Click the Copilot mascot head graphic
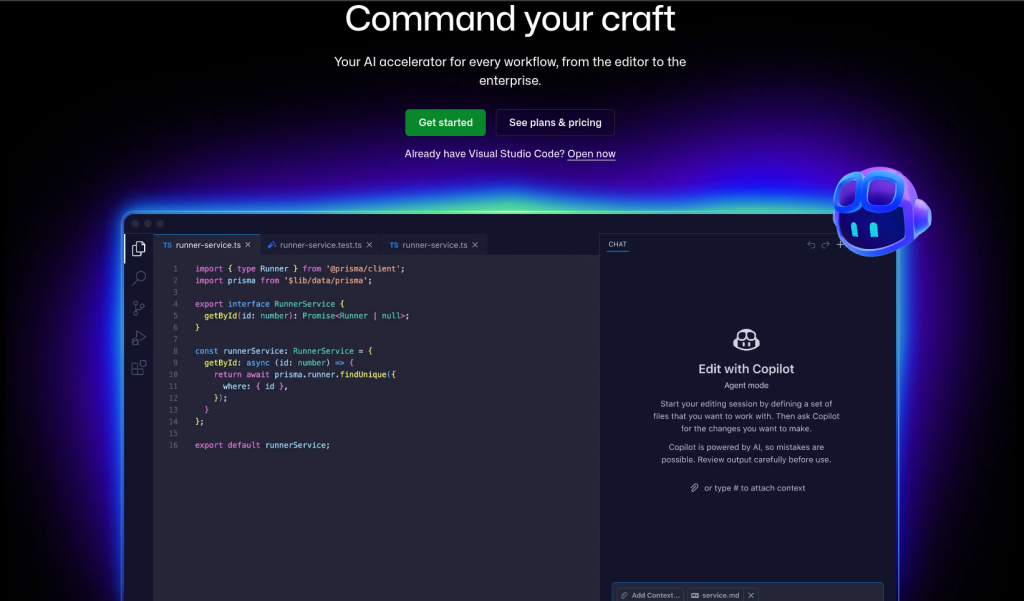The height and width of the screenshot is (601, 1024). [881, 210]
